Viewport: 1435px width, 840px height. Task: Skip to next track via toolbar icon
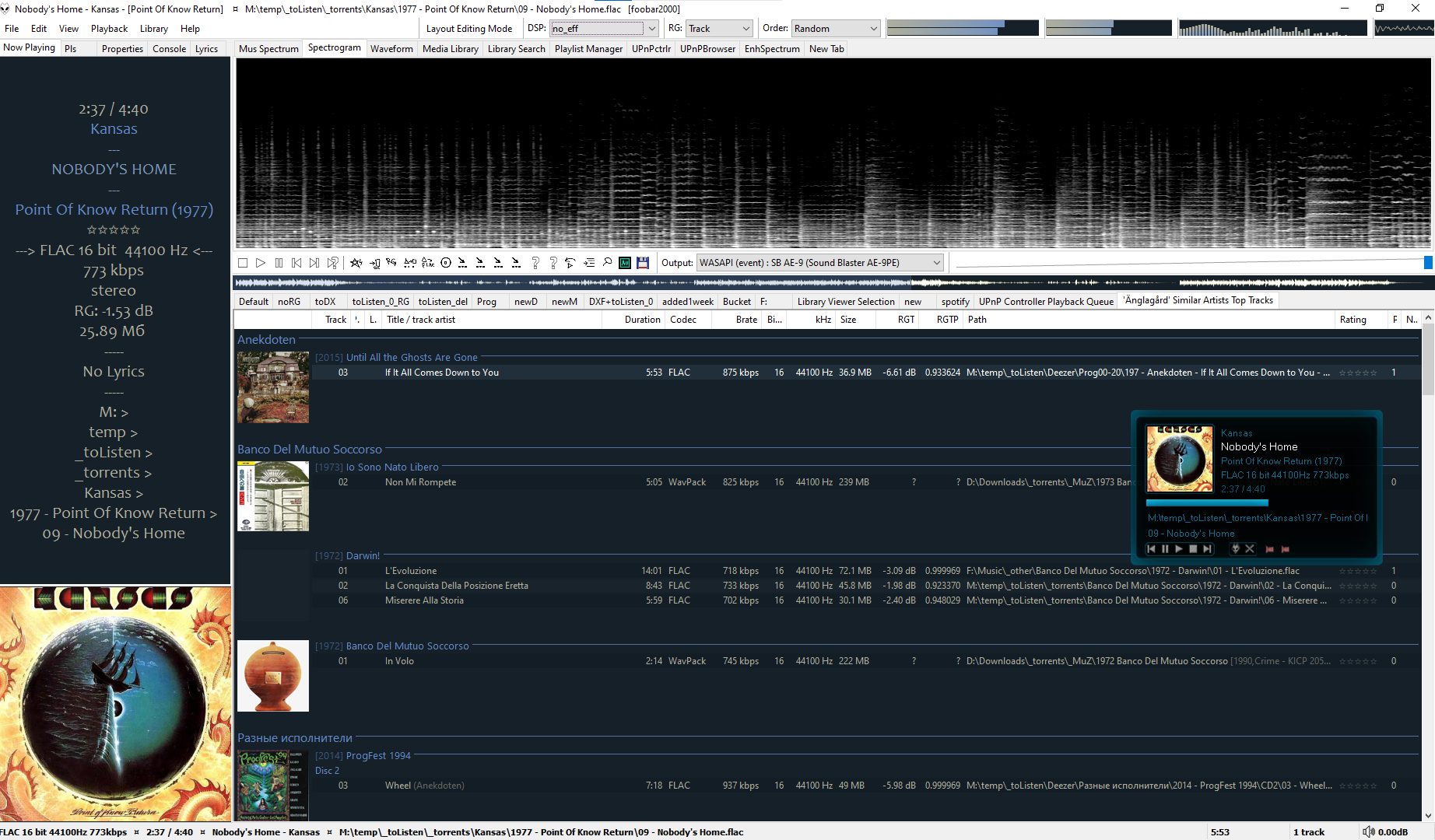tap(314, 263)
